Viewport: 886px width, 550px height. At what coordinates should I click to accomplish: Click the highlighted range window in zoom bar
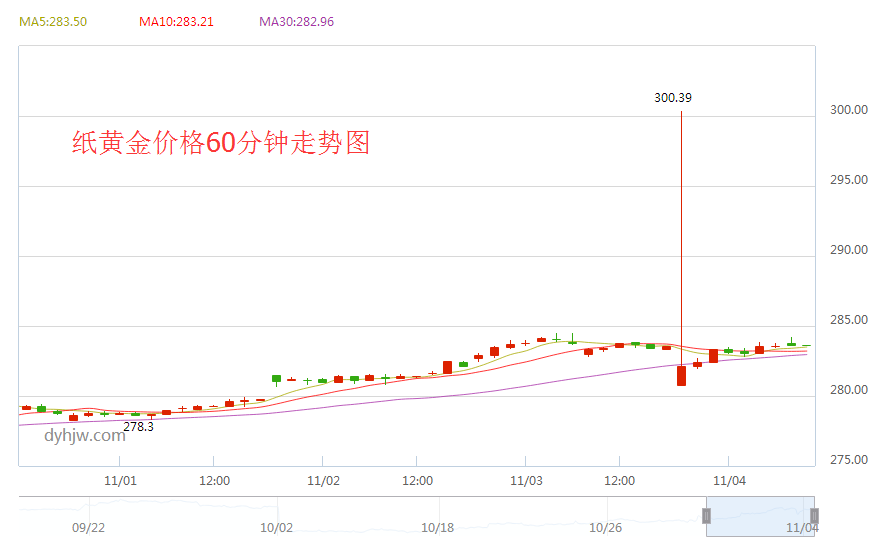point(760,516)
